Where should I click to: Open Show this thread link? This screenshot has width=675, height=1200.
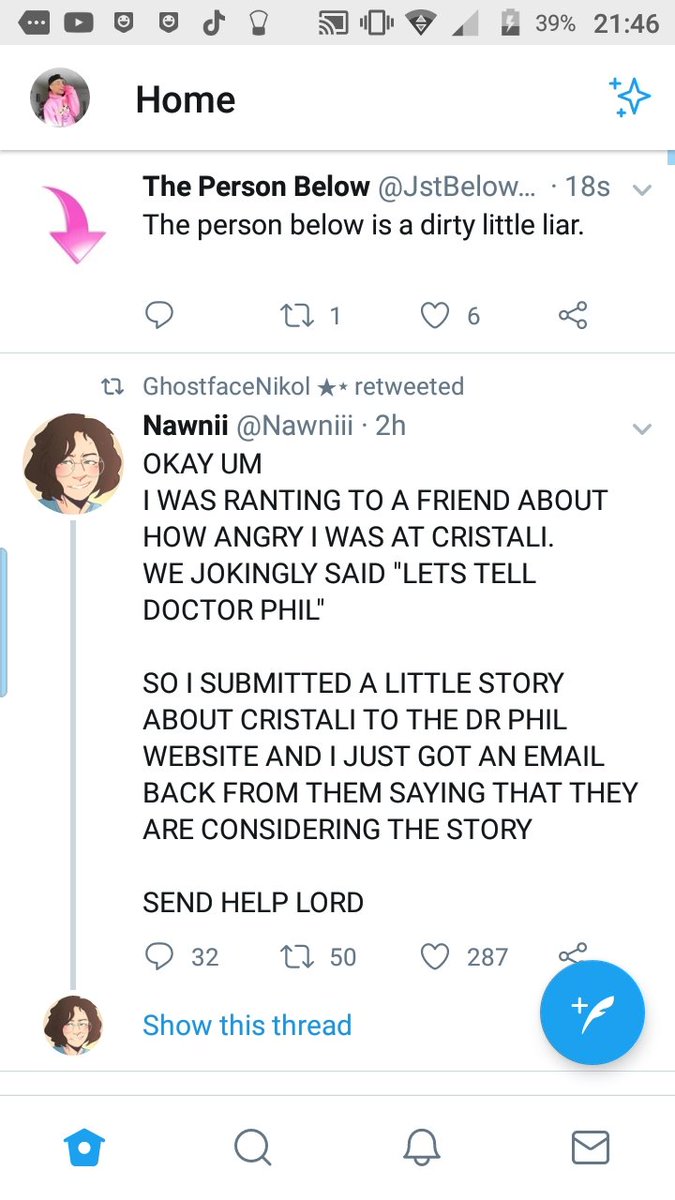(247, 1025)
